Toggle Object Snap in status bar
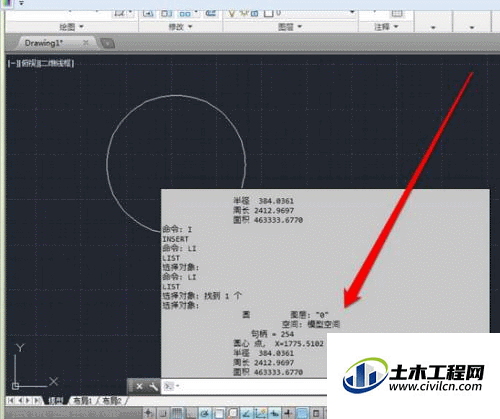 219,413
